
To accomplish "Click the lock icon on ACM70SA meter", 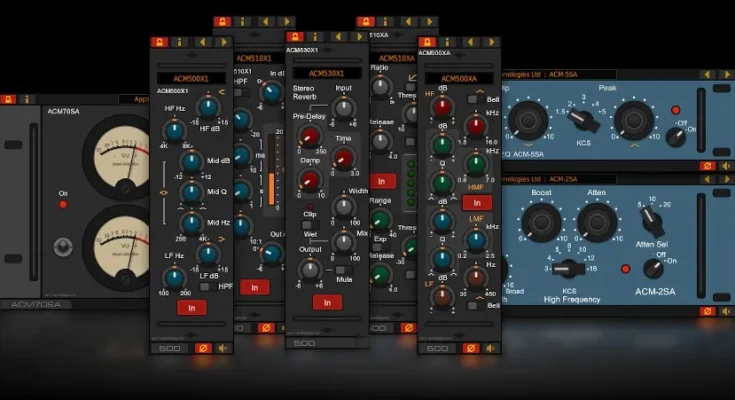I will [x=8, y=99].
